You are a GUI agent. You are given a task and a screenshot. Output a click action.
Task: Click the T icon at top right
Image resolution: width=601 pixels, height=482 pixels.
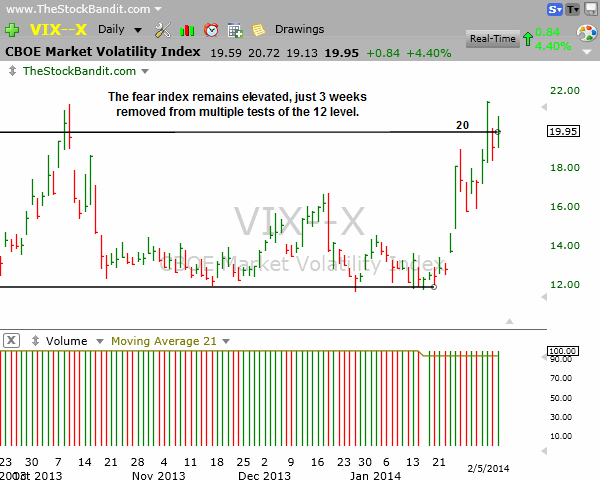coord(572,10)
